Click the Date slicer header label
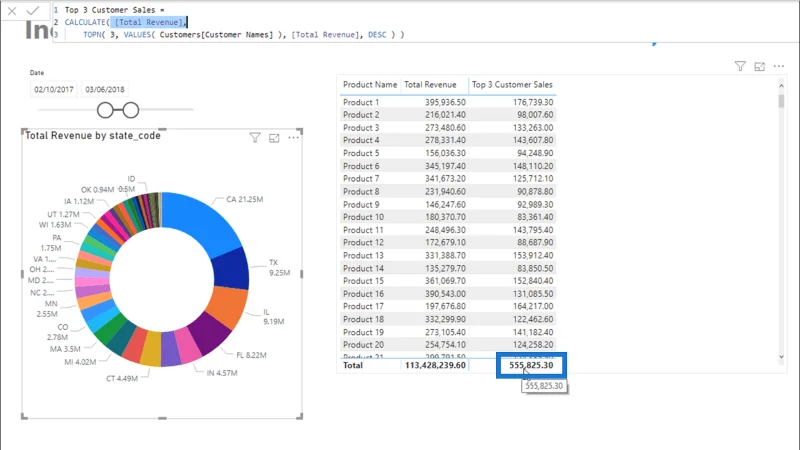This screenshot has height=450, width=800. click(x=37, y=73)
